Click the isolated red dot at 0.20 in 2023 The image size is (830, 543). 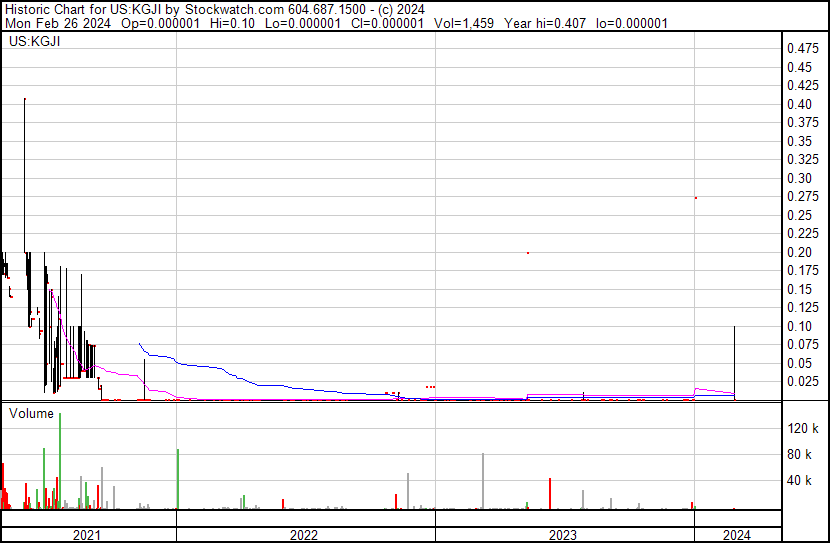click(528, 253)
